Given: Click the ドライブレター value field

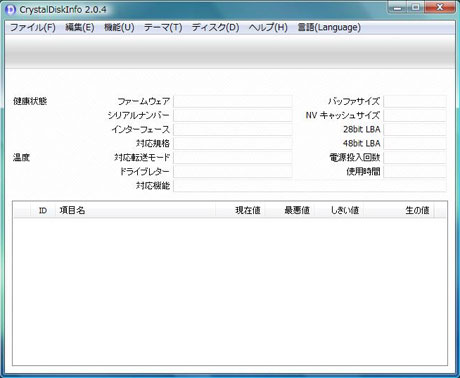Looking at the screenshot, I should [233, 171].
